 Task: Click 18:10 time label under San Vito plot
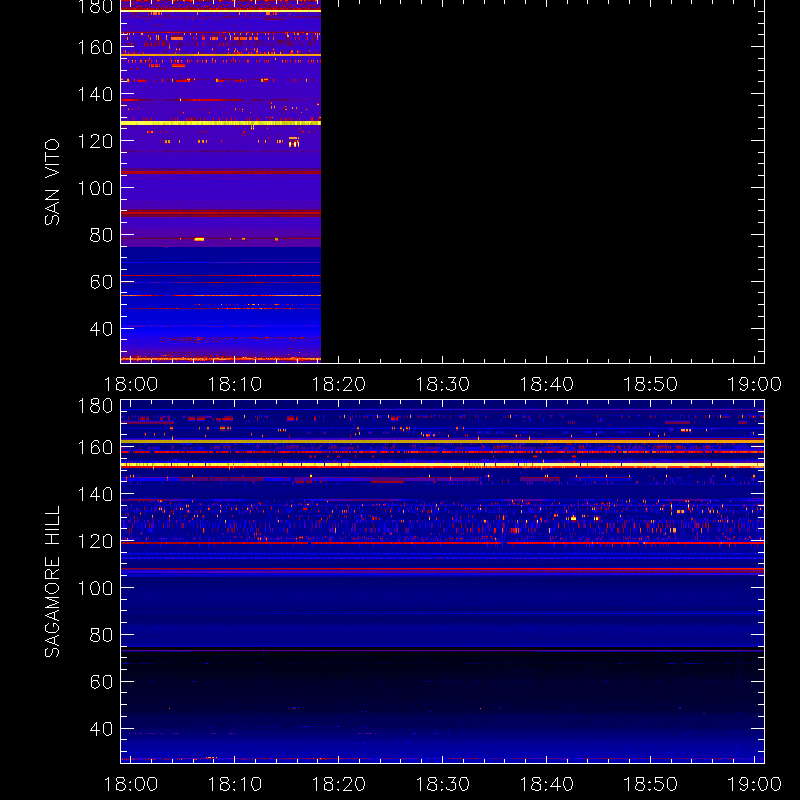235,384
